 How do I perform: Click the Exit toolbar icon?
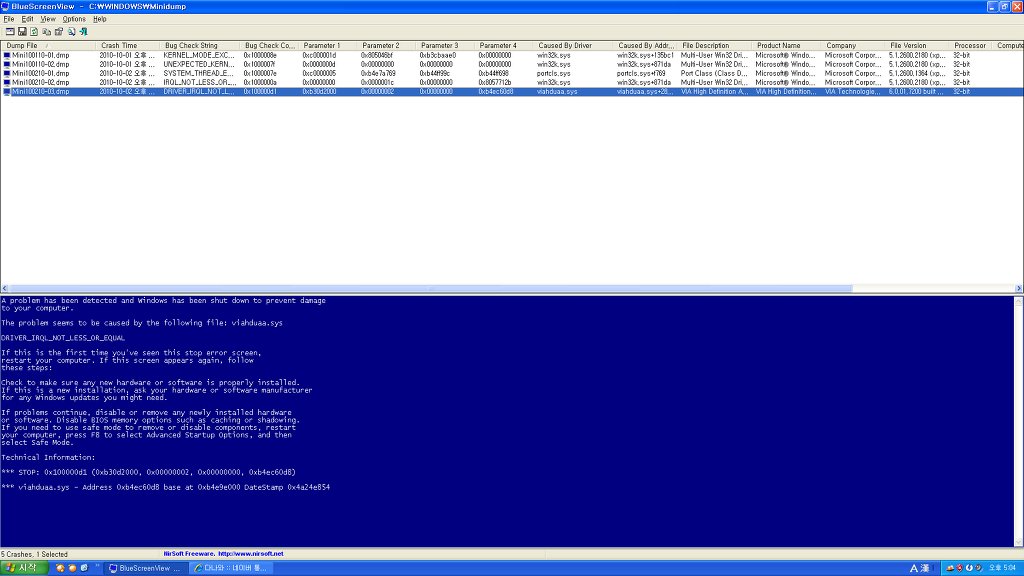tap(84, 31)
